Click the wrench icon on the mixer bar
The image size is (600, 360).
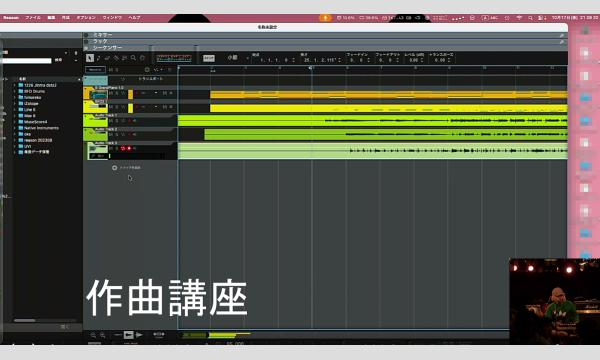(561, 35)
